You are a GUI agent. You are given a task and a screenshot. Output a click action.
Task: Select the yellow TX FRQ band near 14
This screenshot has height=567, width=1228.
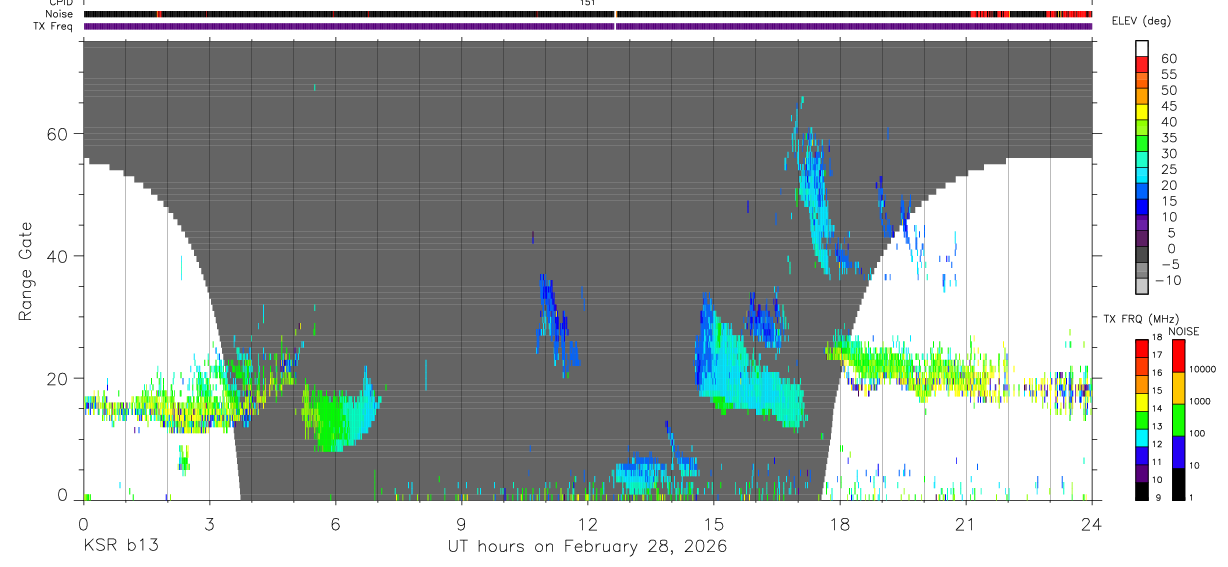(x=1142, y=402)
